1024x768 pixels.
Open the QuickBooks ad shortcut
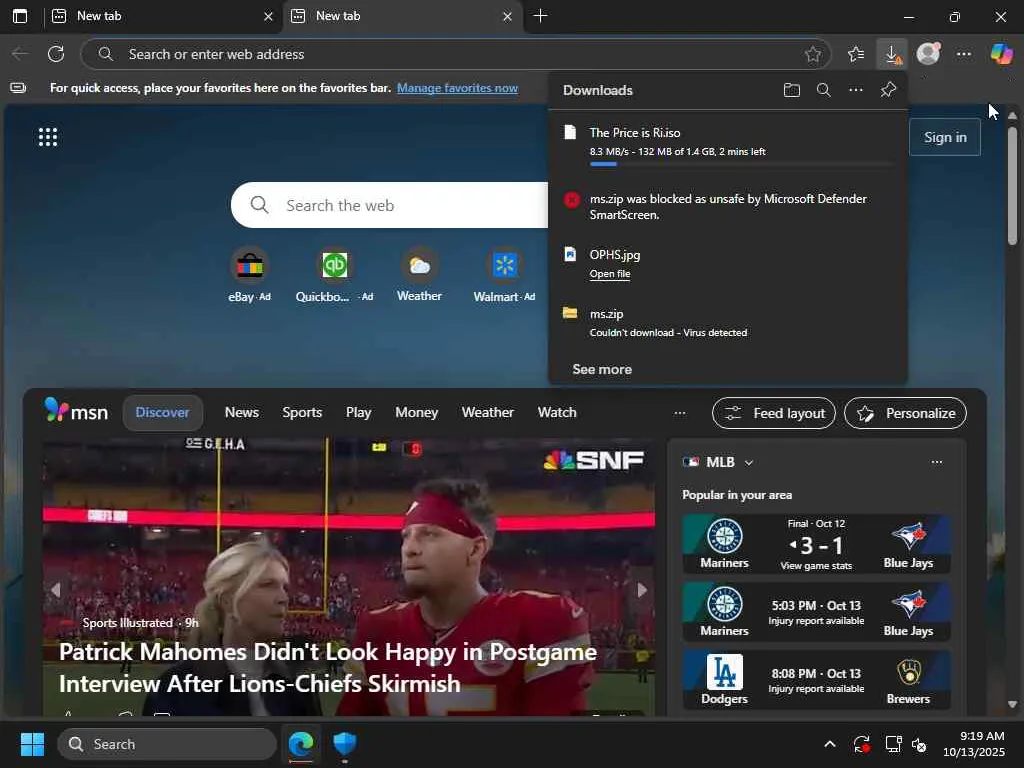[334, 275]
